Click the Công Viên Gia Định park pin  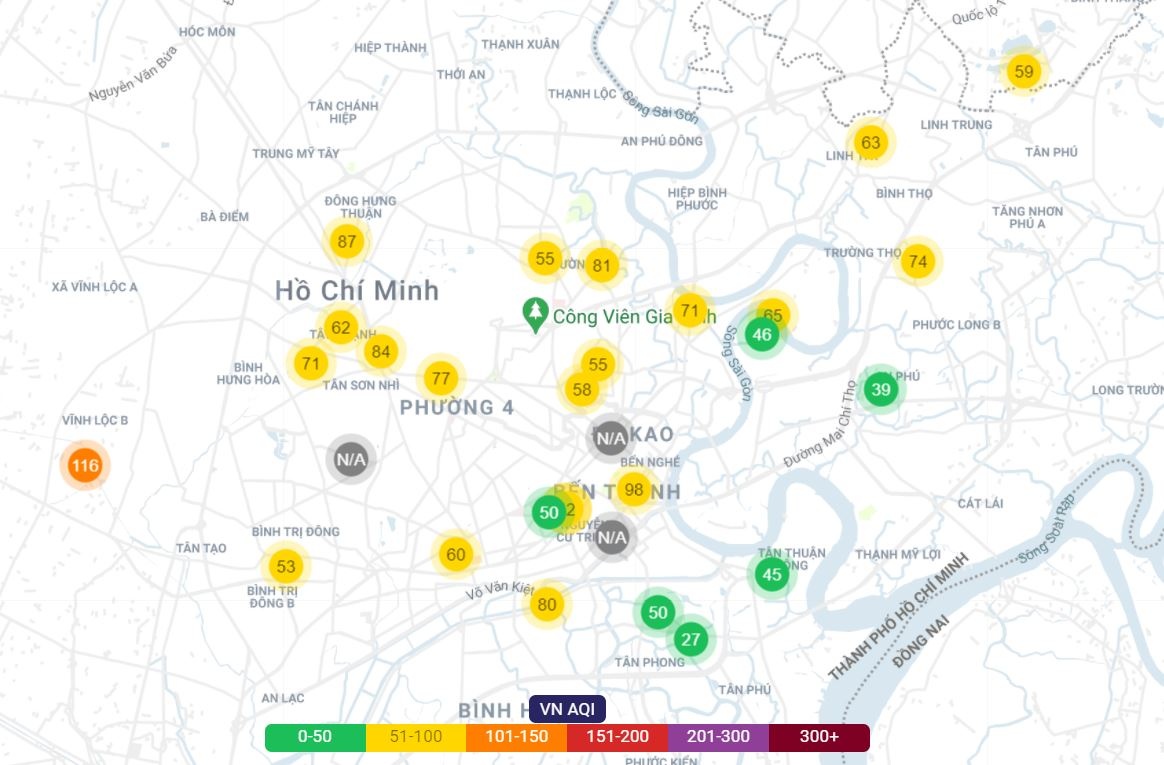536,314
